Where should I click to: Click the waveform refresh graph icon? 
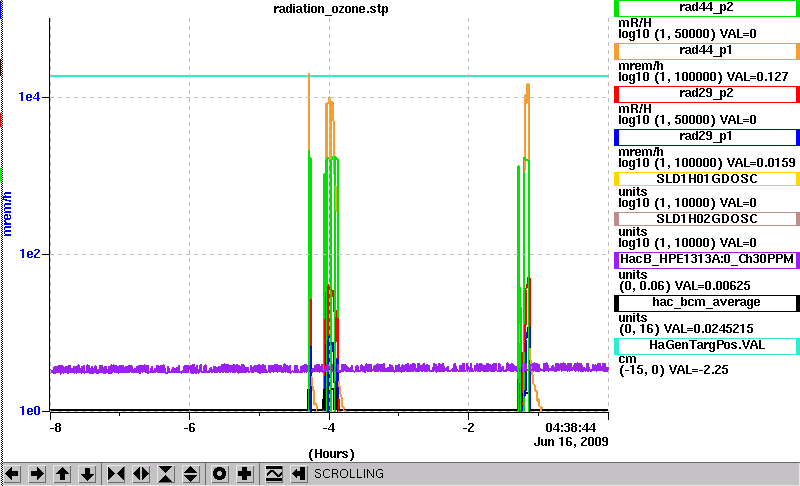coord(274,474)
